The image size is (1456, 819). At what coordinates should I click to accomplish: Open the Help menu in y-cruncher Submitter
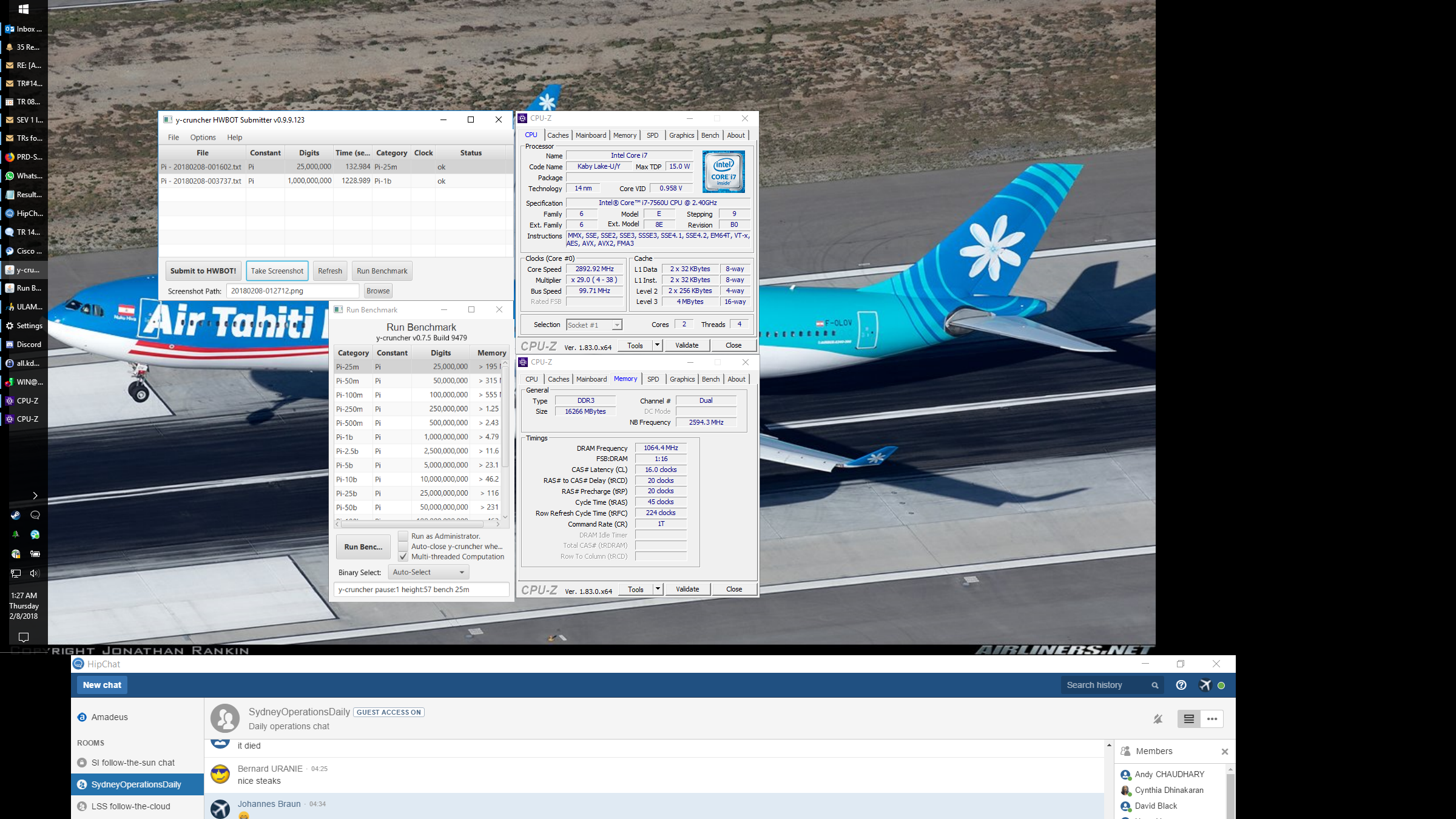[235, 137]
